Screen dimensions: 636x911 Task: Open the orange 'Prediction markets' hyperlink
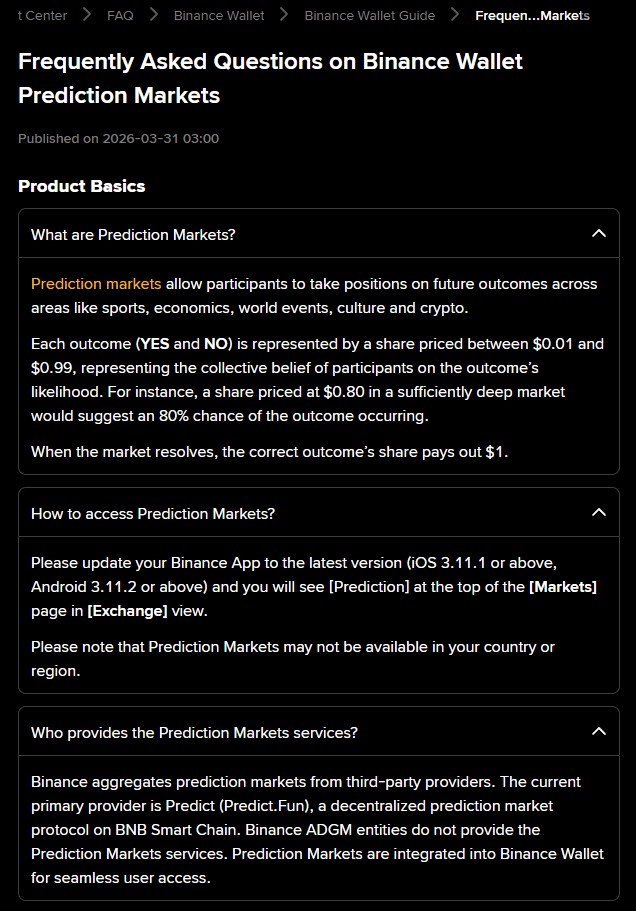[x=96, y=284]
